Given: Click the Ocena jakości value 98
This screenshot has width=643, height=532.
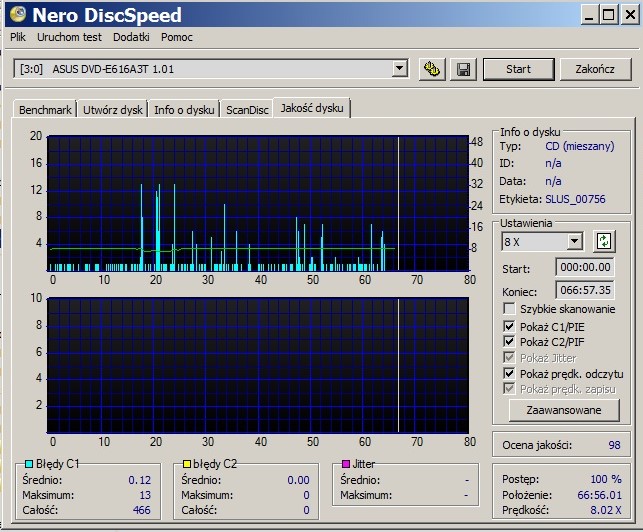Looking at the screenshot, I should pyautogui.click(x=614, y=445).
